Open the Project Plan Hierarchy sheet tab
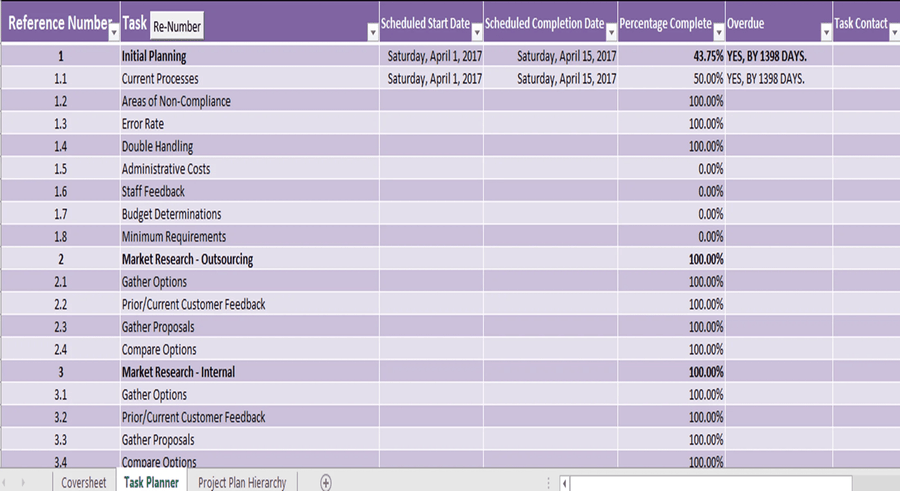The height and width of the screenshot is (491, 900). pos(242,482)
